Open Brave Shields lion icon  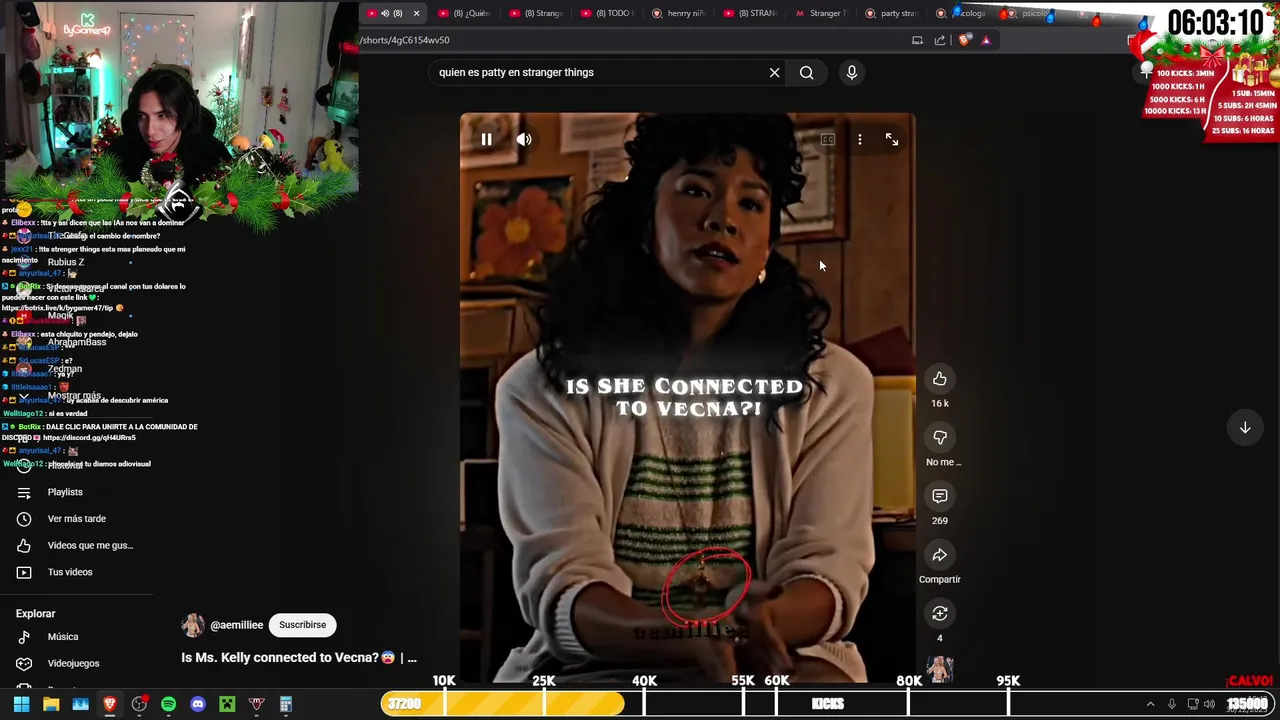click(x=964, y=40)
